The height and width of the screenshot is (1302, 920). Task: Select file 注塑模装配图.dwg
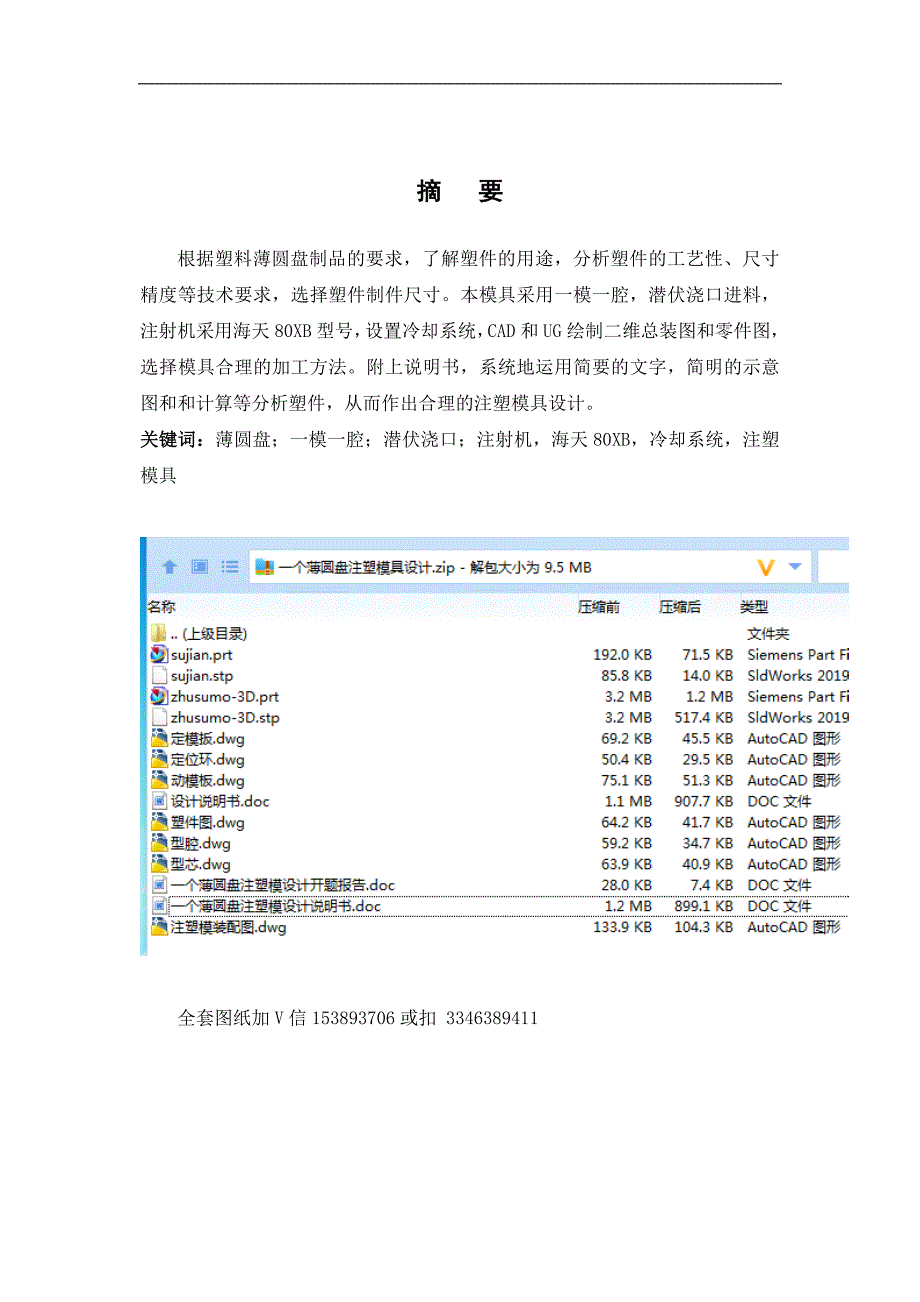(229, 928)
